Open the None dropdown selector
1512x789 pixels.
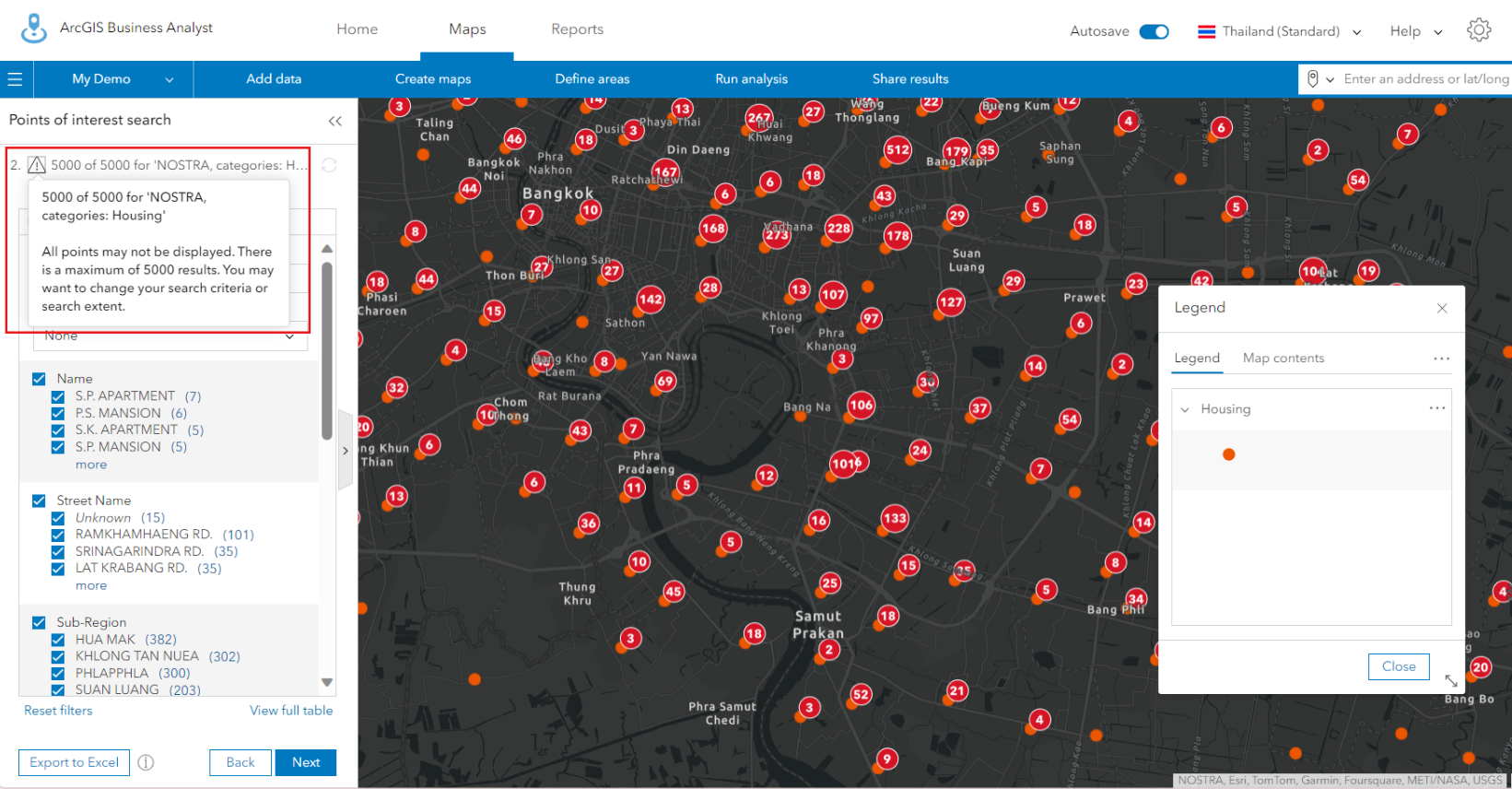(x=170, y=336)
